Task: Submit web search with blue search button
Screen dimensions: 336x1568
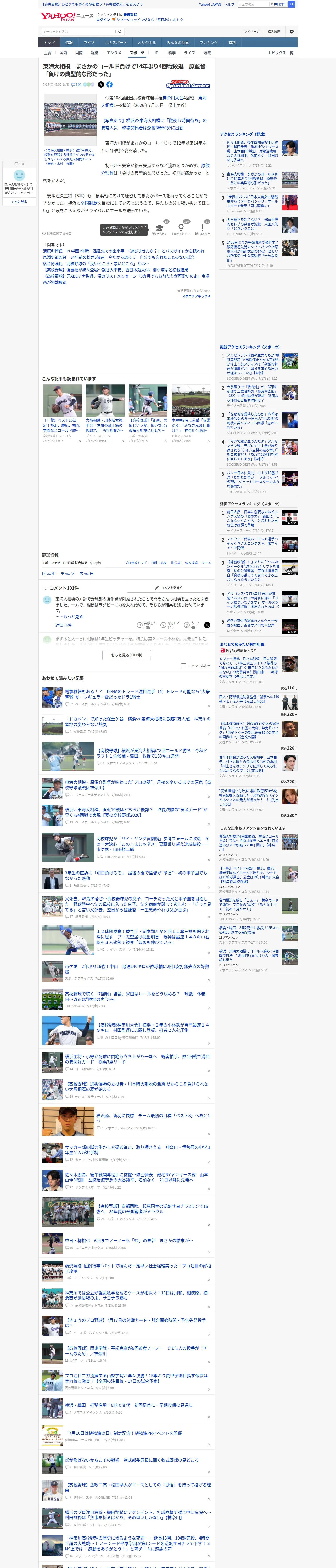Action: click(292, 4)
